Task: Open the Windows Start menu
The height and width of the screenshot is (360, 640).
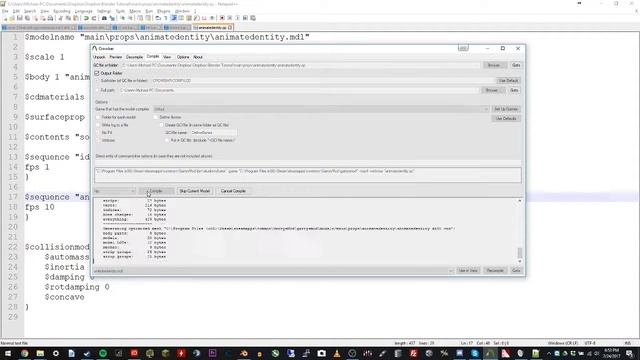Action: click(x=7, y=353)
